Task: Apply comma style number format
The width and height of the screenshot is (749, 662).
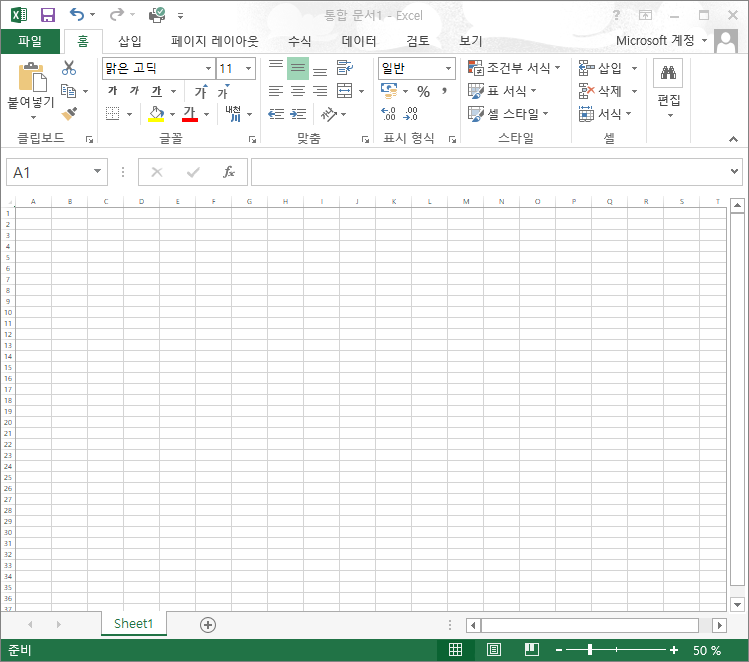Action: click(x=445, y=91)
